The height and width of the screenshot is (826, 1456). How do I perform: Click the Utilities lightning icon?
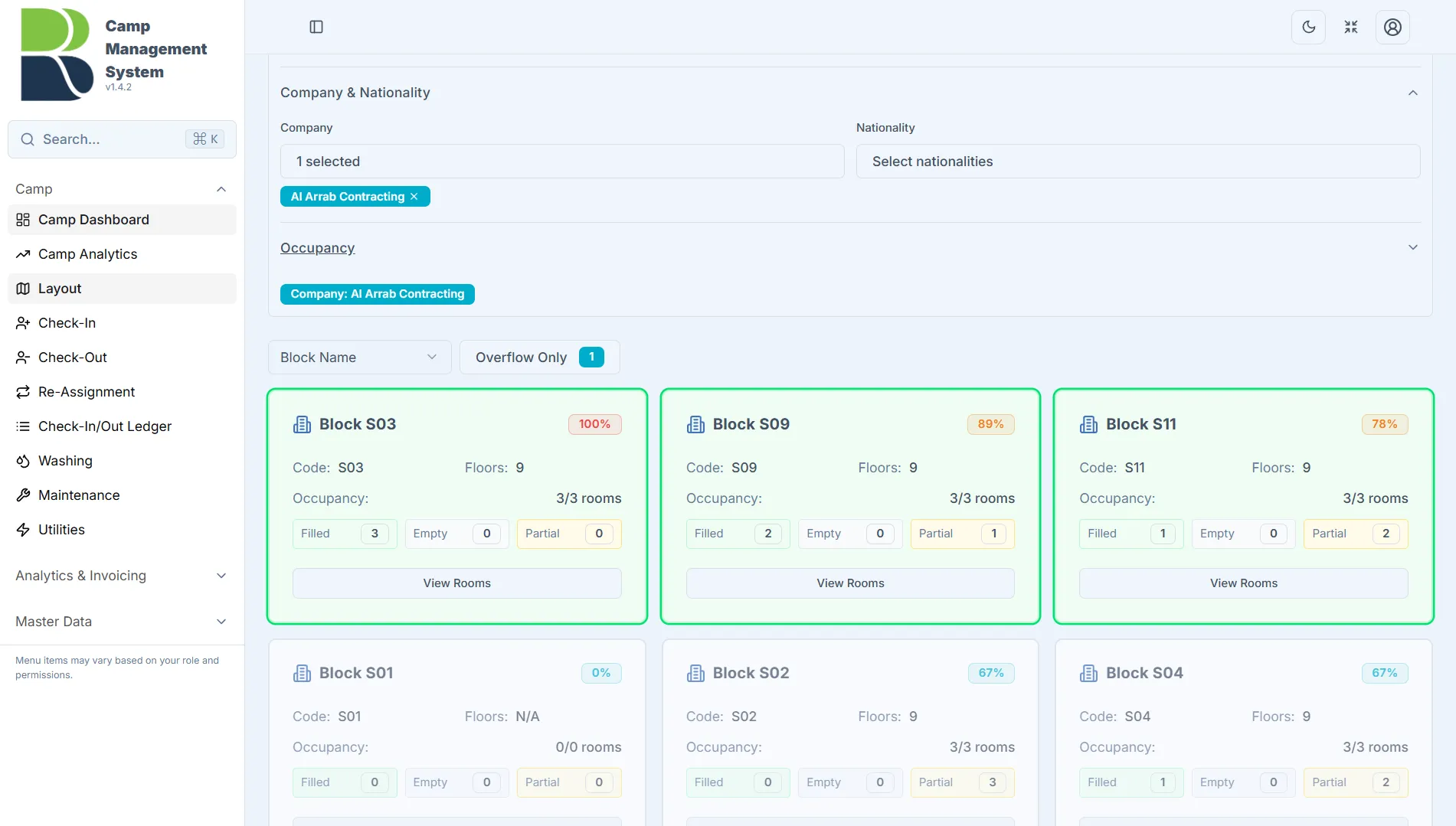[23, 530]
